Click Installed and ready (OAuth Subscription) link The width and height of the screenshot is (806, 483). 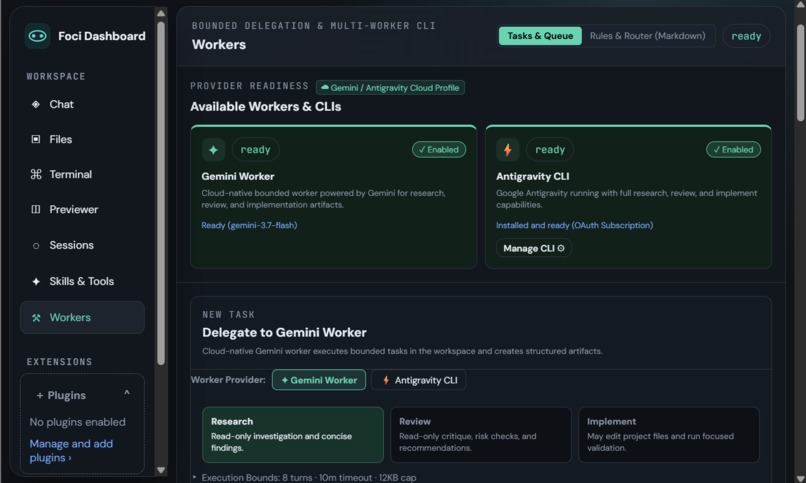point(575,225)
